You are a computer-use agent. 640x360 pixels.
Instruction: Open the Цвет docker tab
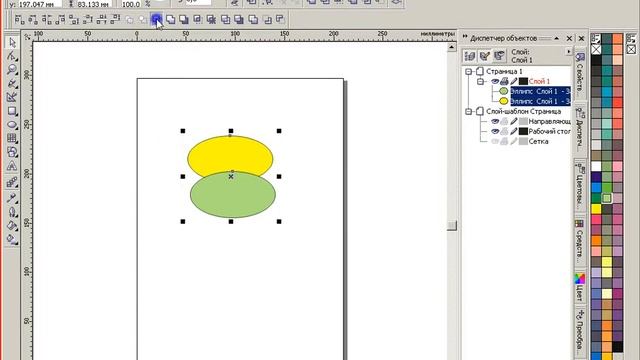click(580, 288)
